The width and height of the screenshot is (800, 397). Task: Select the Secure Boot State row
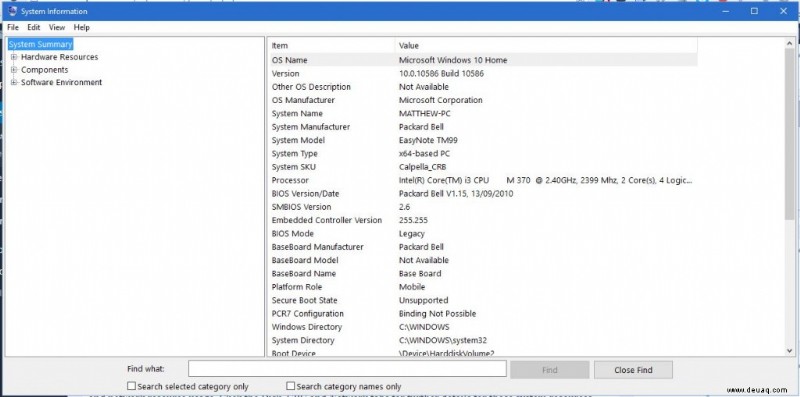click(x=483, y=300)
